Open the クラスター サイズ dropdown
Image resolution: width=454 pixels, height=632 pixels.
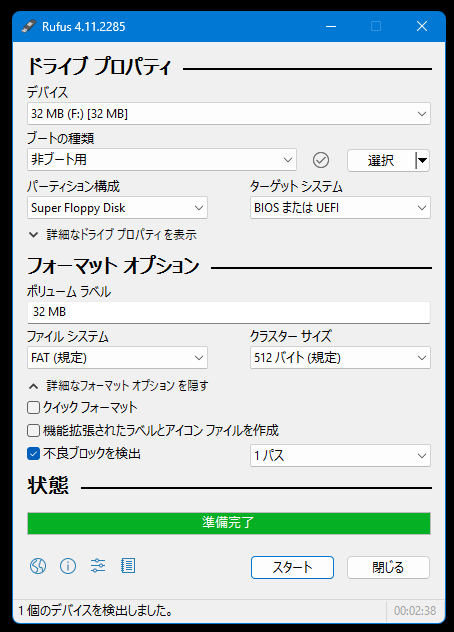coord(340,358)
